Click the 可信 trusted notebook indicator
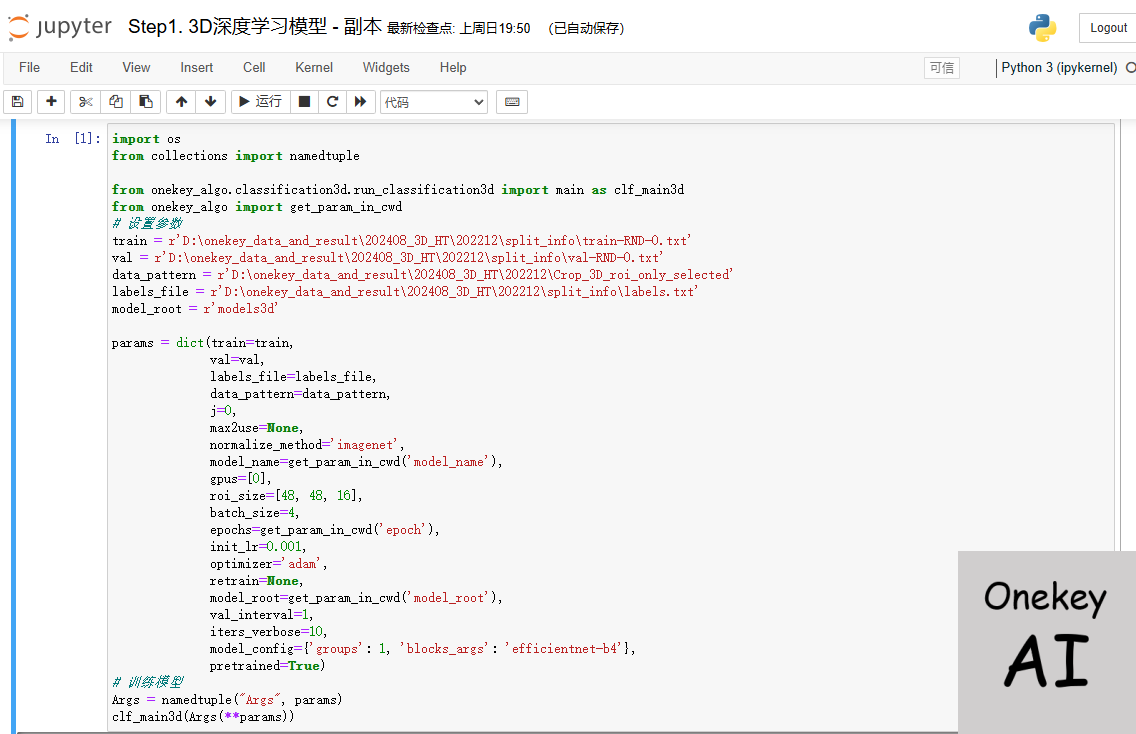This screenshot has height=734, width=1136. click(x=941, y=68)
